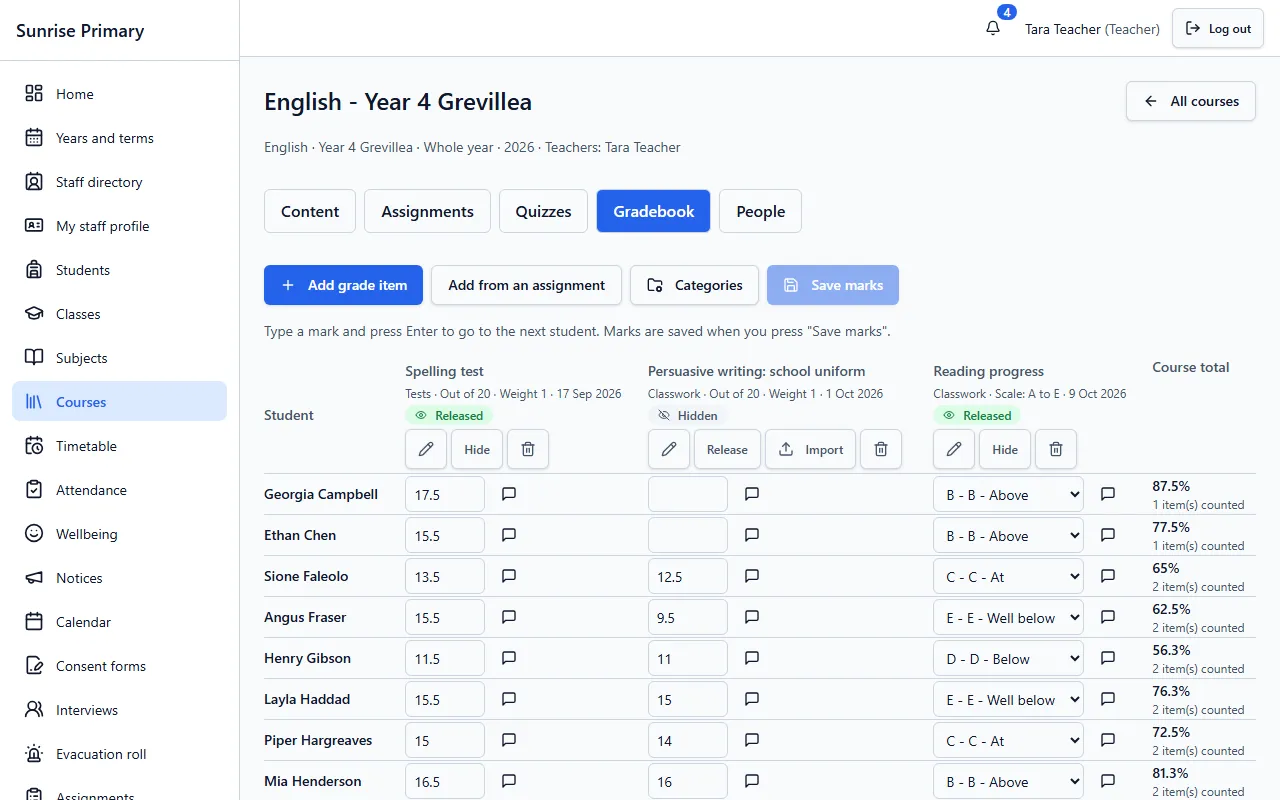Viewport: 1280px width, 800px height.
Task: Open comment for Sione Faleolo's spelling mark
Action: (x=509, y=576)
